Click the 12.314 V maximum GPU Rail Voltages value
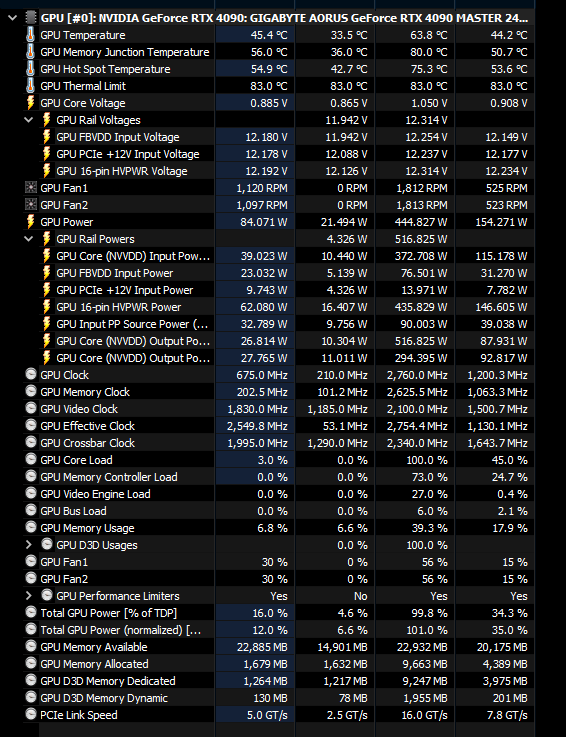 tap(426, 120)
